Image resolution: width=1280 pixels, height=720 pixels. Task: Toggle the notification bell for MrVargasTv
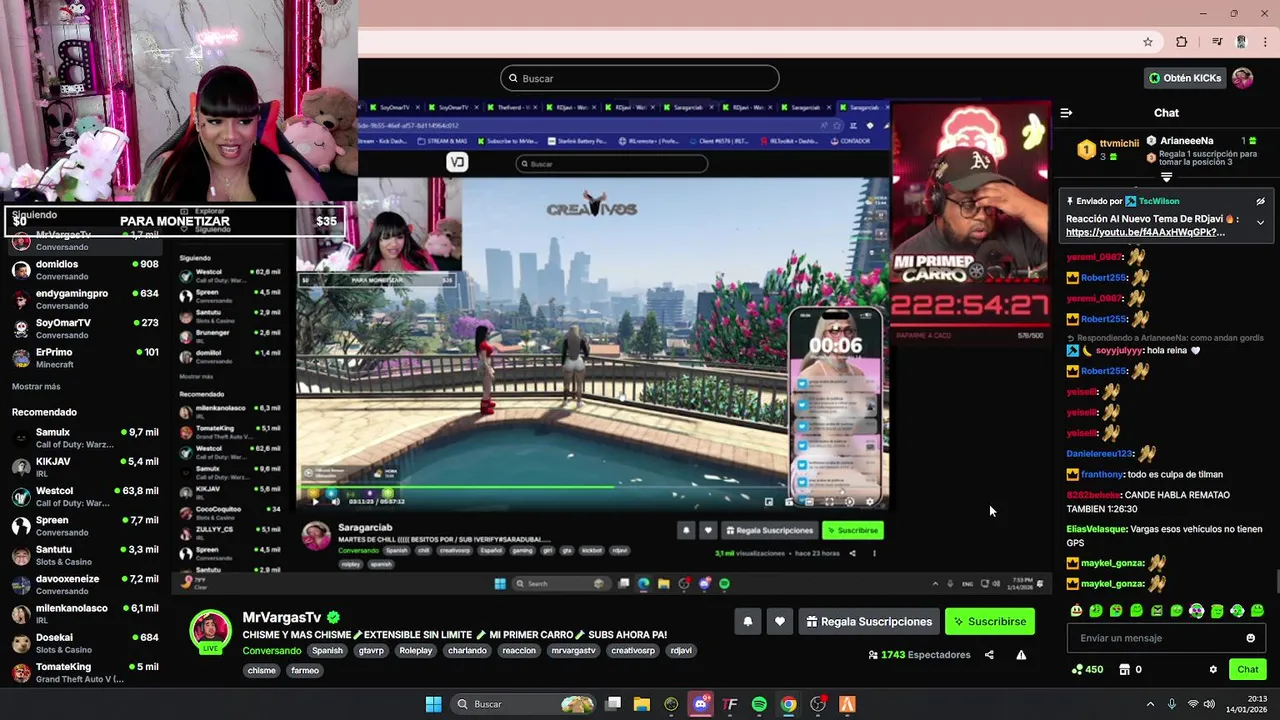tap(747, 621)
